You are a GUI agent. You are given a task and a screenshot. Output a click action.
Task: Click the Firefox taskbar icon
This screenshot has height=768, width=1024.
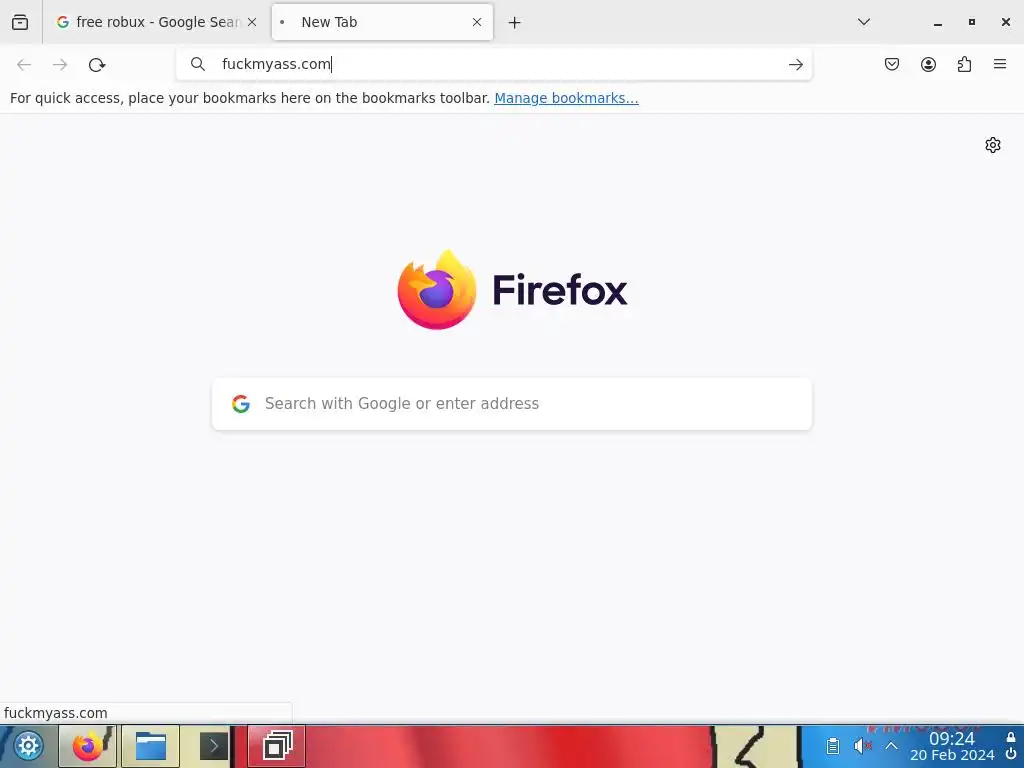click(x=88, y=746)
